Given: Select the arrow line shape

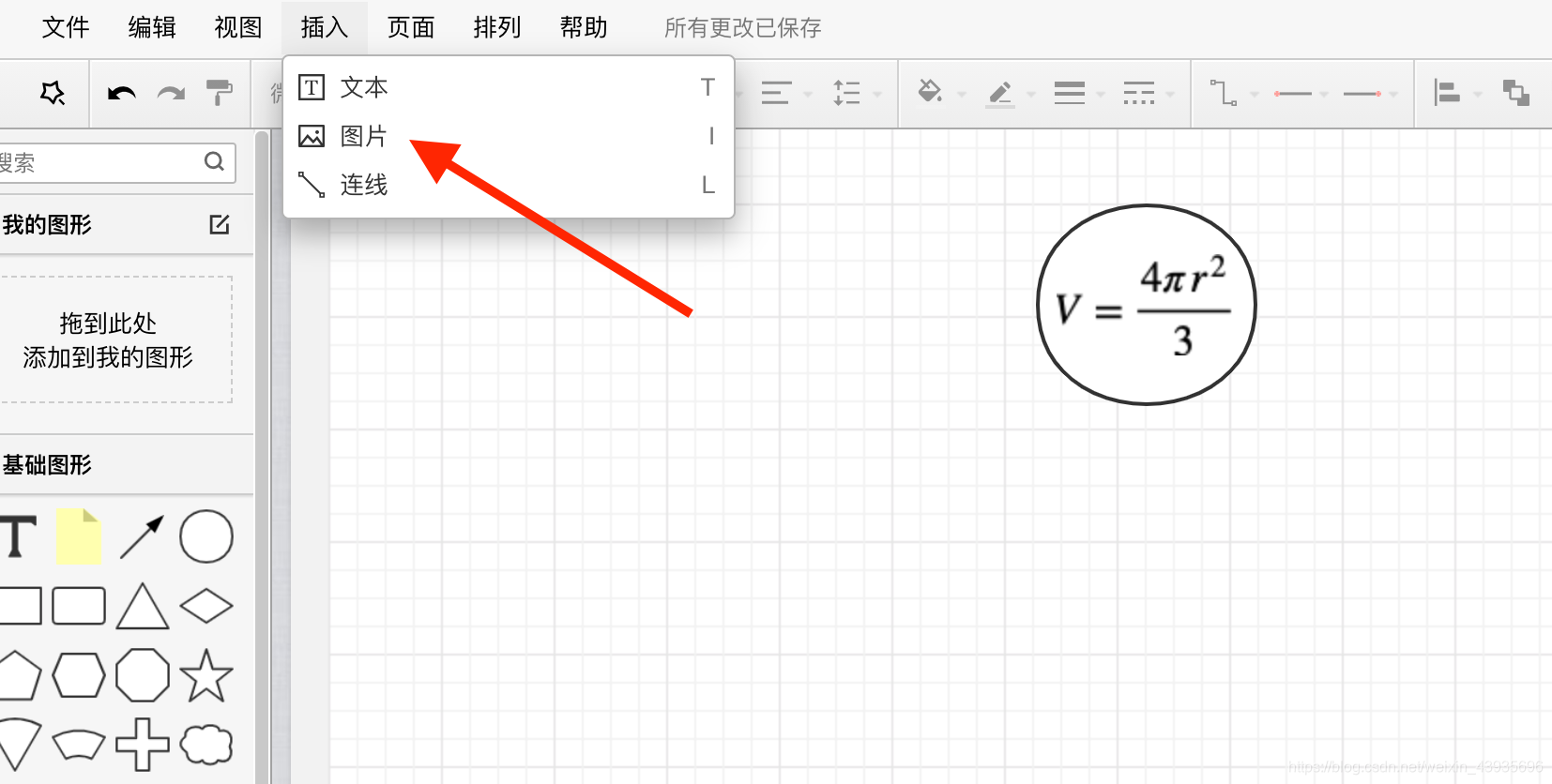Looking at the screenshot, I should pyautogui.click(x=142, y=536).
